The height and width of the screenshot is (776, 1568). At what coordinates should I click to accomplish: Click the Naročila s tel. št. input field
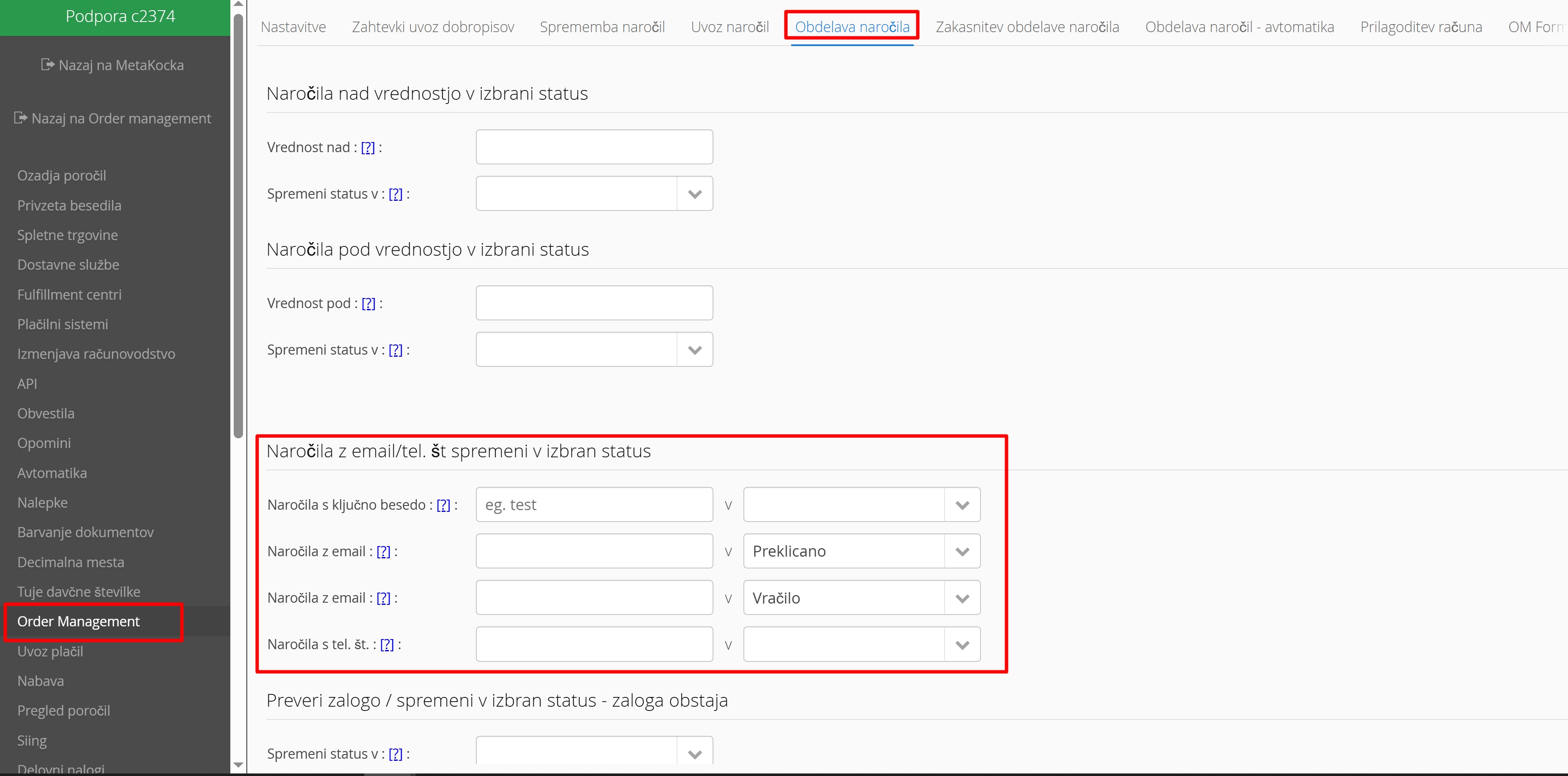[x=594, y=644]
